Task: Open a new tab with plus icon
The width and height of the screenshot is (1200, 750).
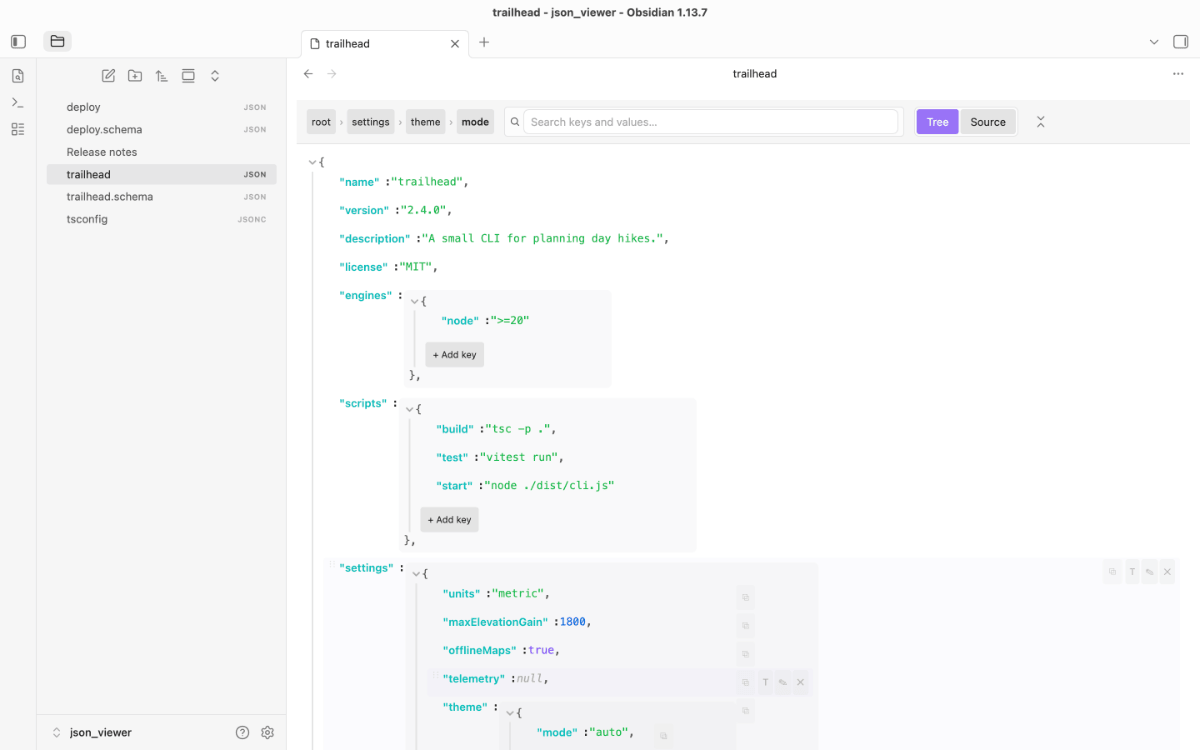Action: (484, 42)
